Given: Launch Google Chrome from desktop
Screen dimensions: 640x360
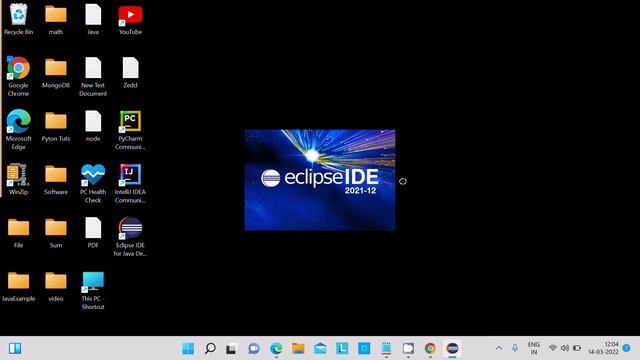Looking at the screenshot, I should pyautogui.click(x=18, y=76).
